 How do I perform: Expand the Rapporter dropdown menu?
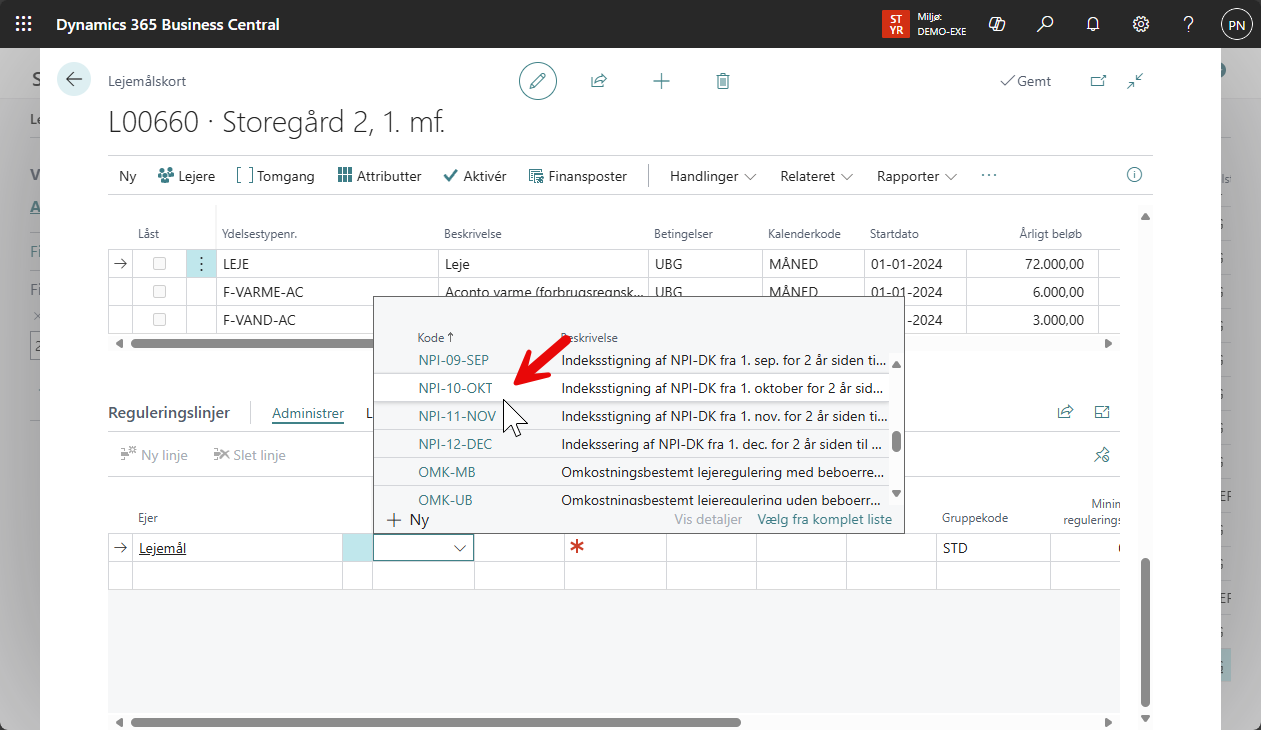916,176
